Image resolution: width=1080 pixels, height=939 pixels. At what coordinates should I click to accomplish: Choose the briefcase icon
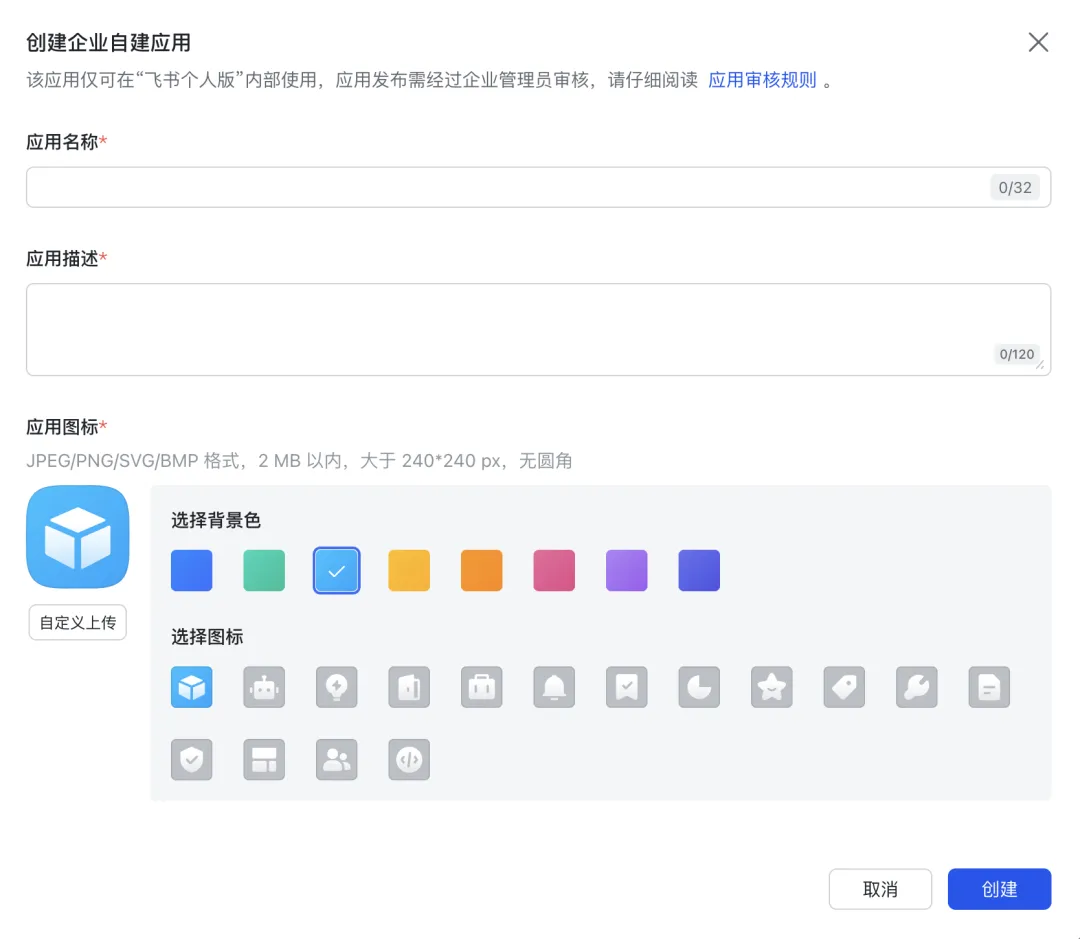coord(481,687)
